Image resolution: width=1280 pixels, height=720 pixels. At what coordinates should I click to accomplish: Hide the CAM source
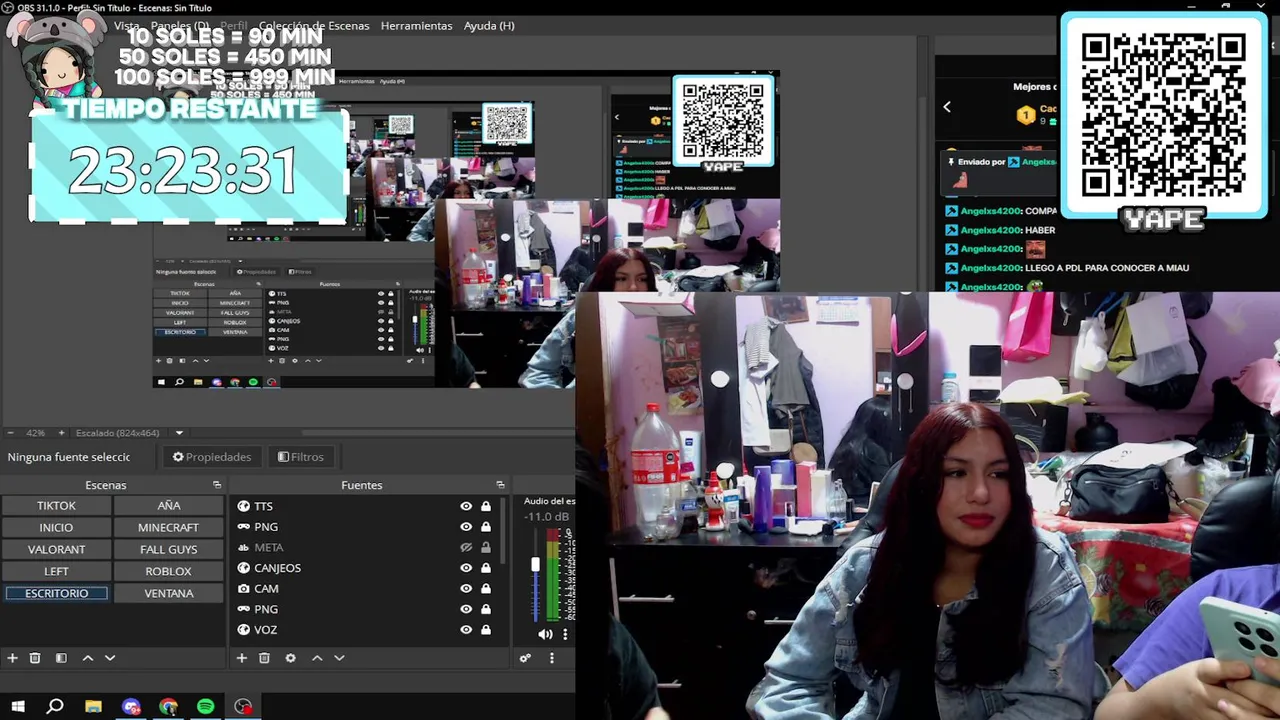coord(466,589)
